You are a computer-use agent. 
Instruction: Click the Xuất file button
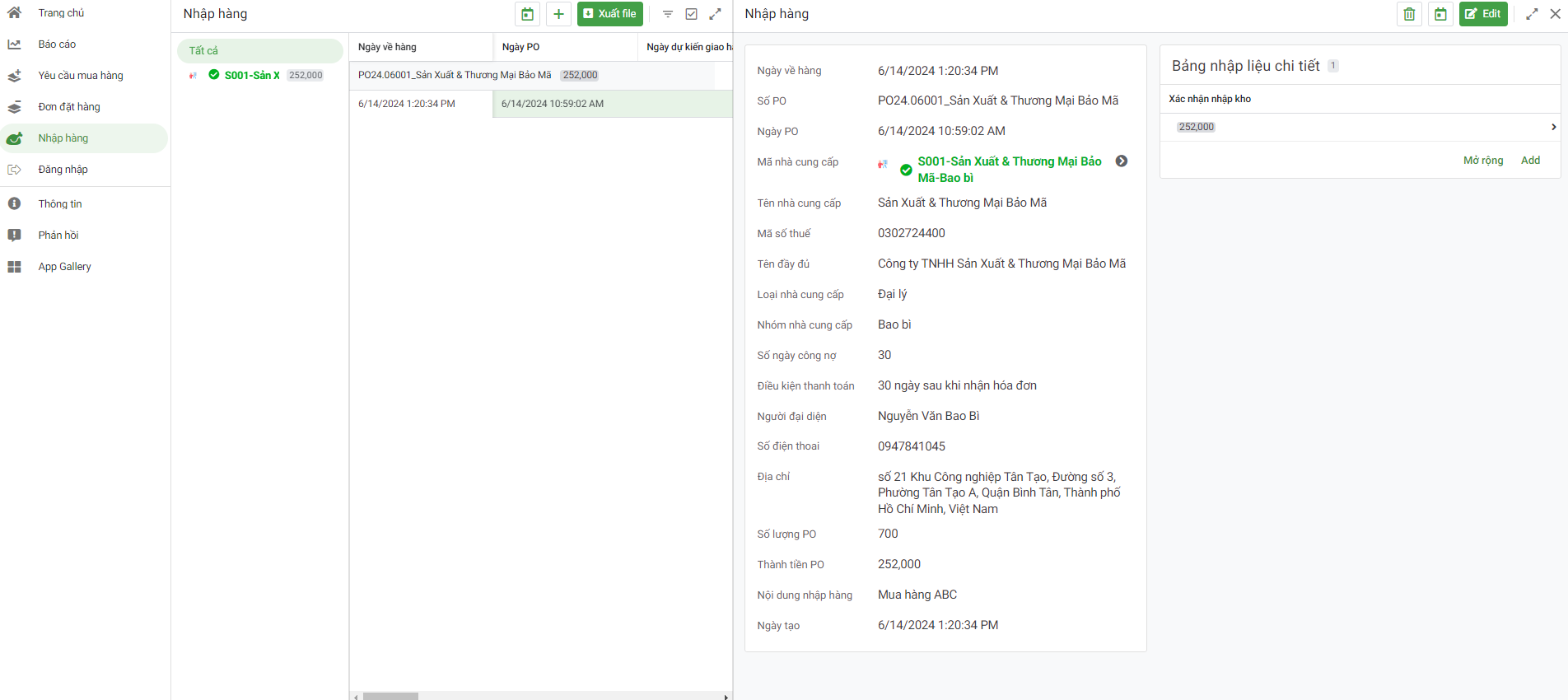(x=609, y=14)
